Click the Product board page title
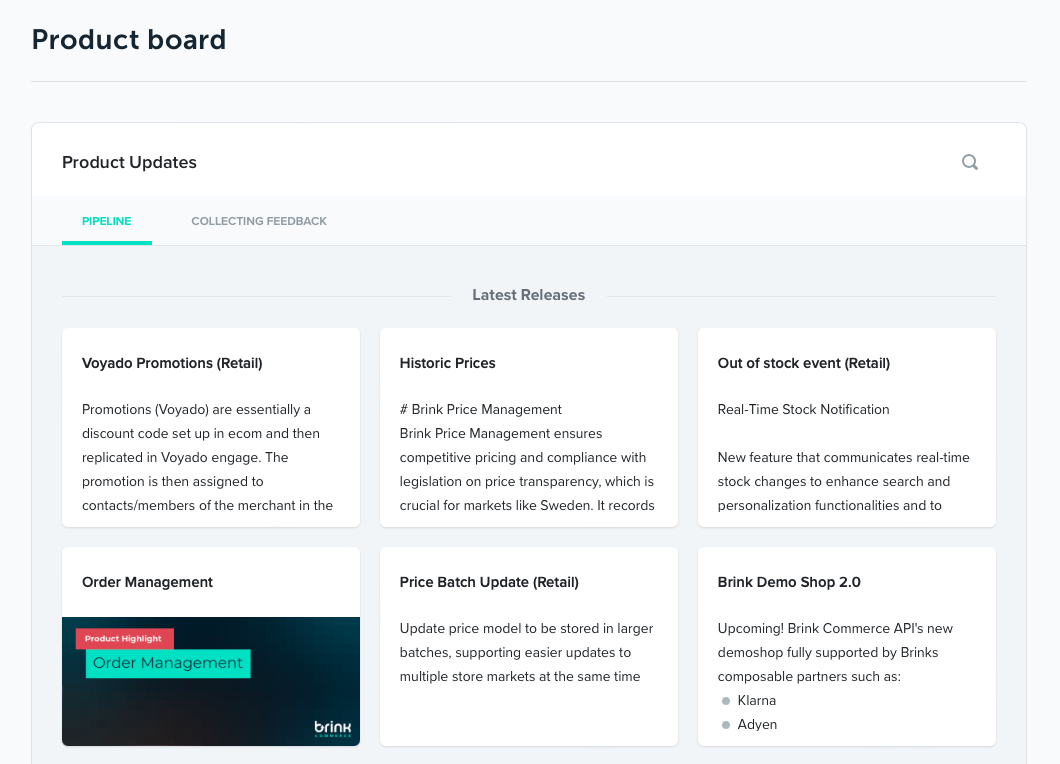This screenshot has width=1060, height=764. pos(129,39)
